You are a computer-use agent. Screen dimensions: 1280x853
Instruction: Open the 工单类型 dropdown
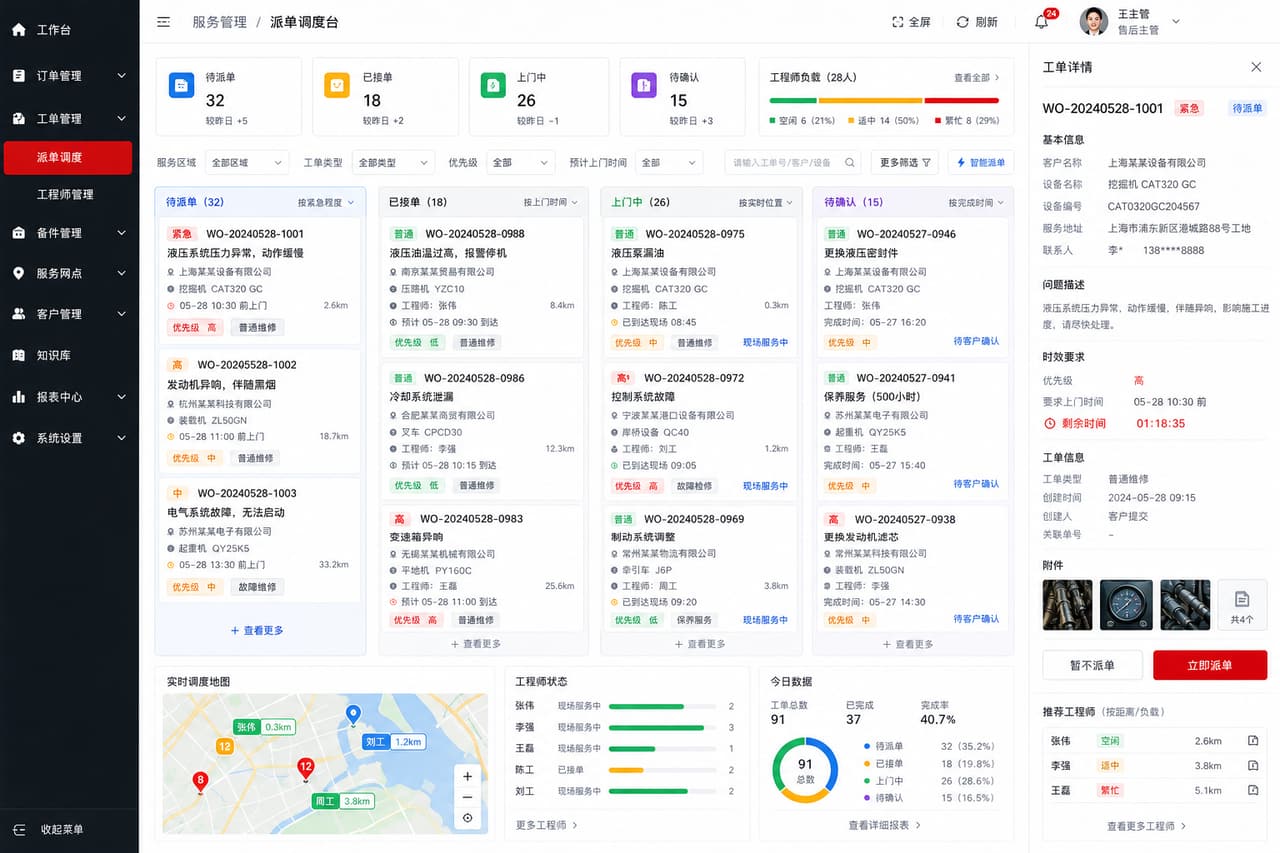pos(393,162)
